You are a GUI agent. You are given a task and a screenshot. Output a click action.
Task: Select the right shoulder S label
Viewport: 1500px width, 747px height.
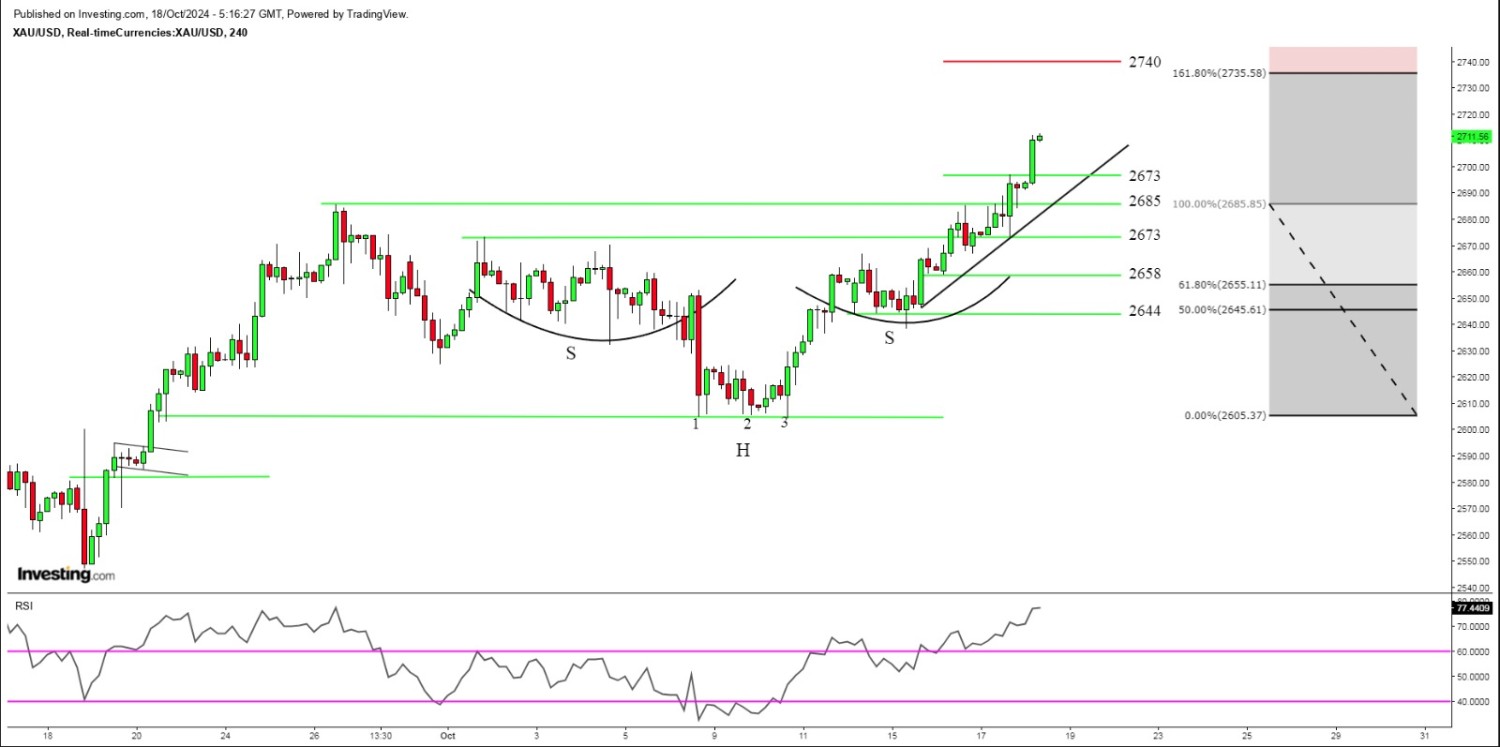(889, 339)
